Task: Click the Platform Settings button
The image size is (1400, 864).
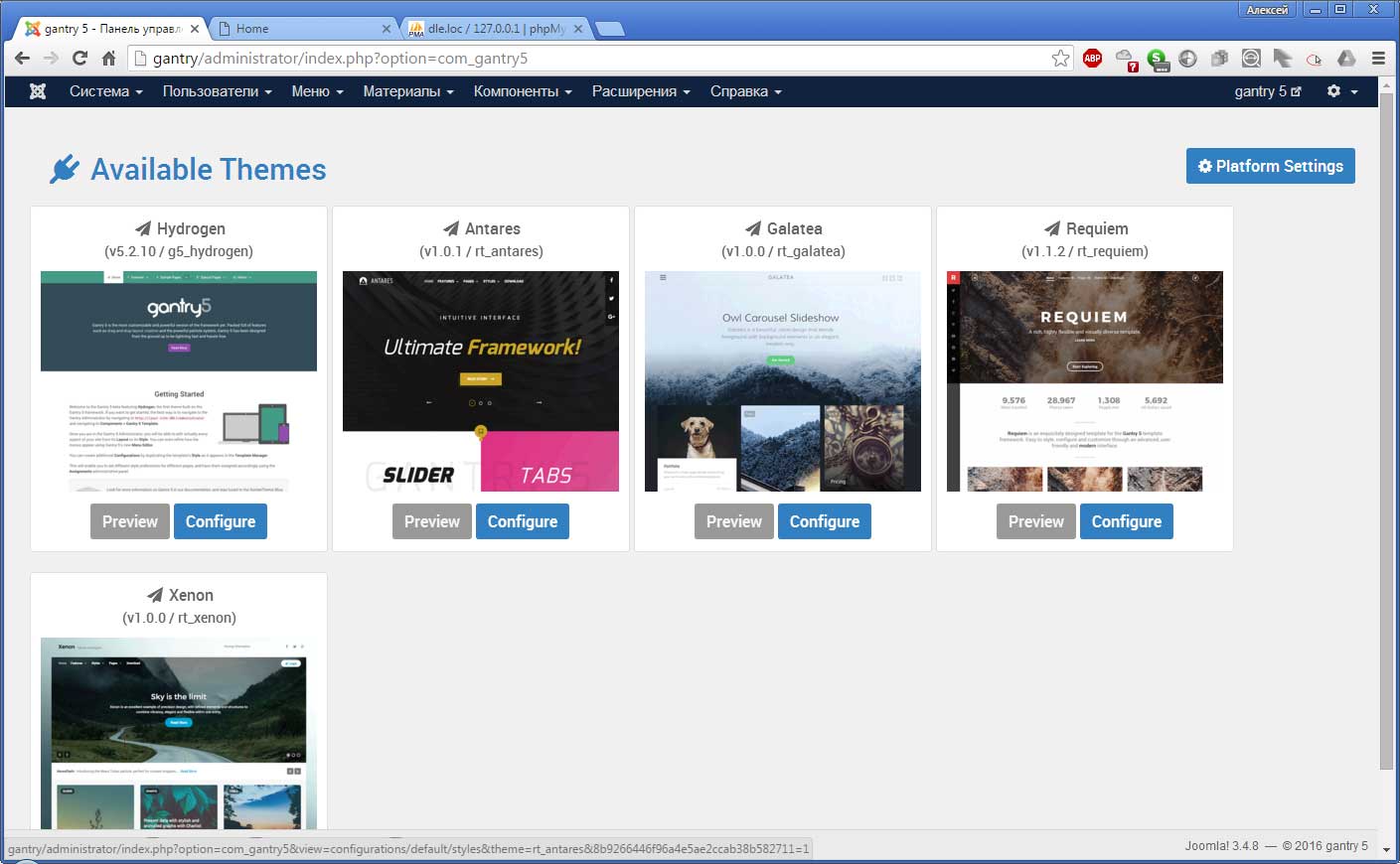Action: coord(1271,166)
